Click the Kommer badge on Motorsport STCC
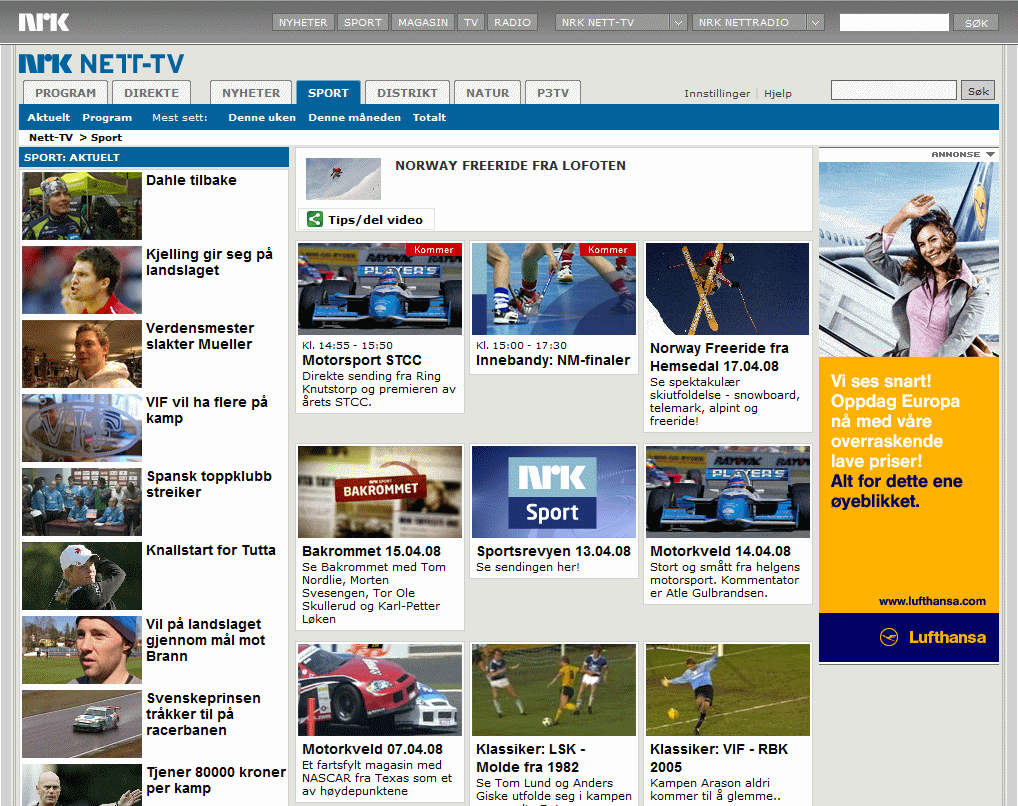Screen dimensions: 1018x806 click(434, 250)
